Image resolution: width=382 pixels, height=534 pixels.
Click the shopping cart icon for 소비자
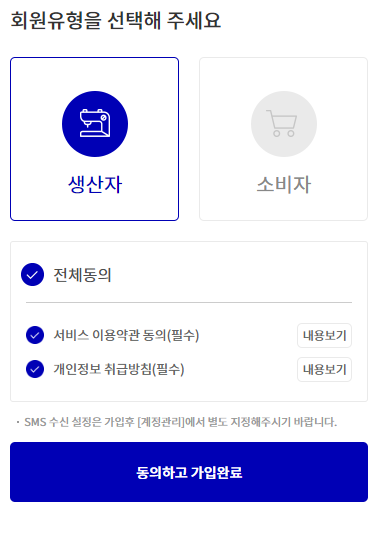[x=284, y=124]
